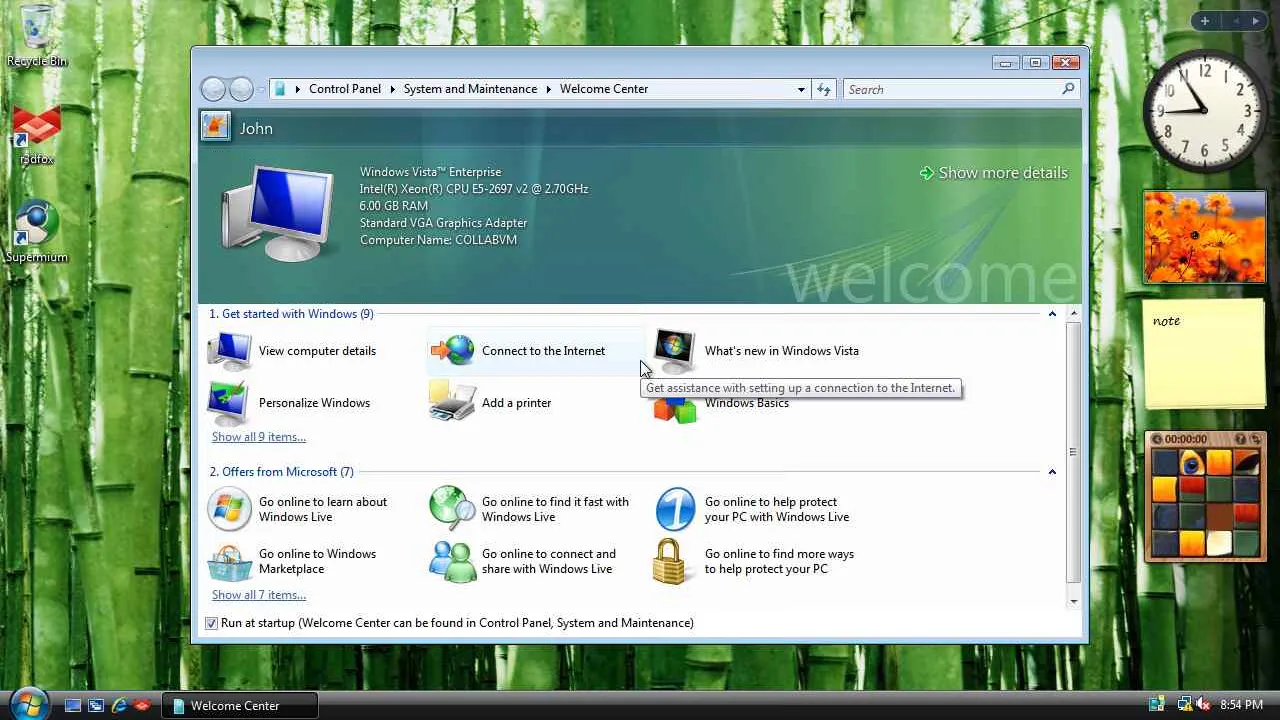
Task: Switch between windows via Quick Launch icon
Action: 96,705
